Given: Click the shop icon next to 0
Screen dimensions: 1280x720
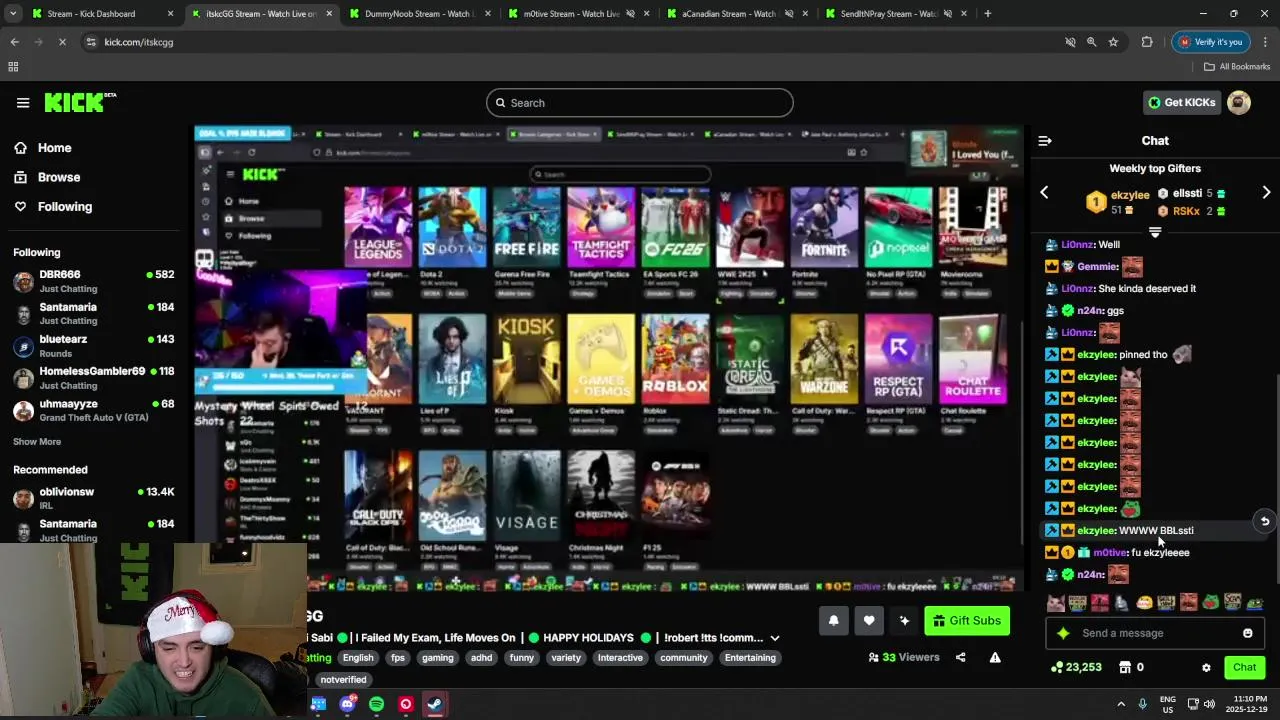Looking at the screenshot, I should 1124,667.
